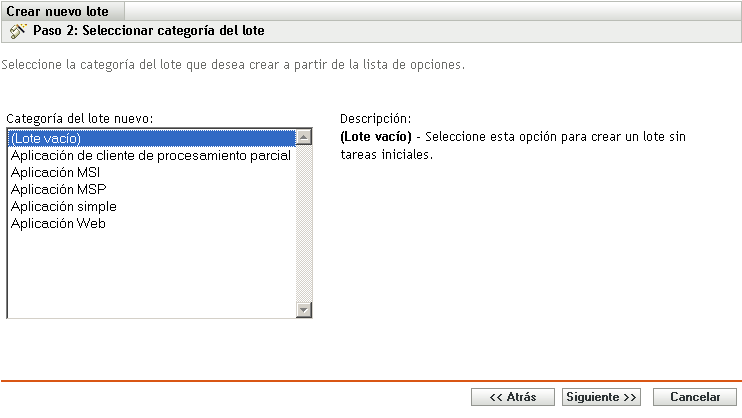742x418 pixels.
Task: Proceed with the Siguiente >> button
Action: [x=601, y=397]
